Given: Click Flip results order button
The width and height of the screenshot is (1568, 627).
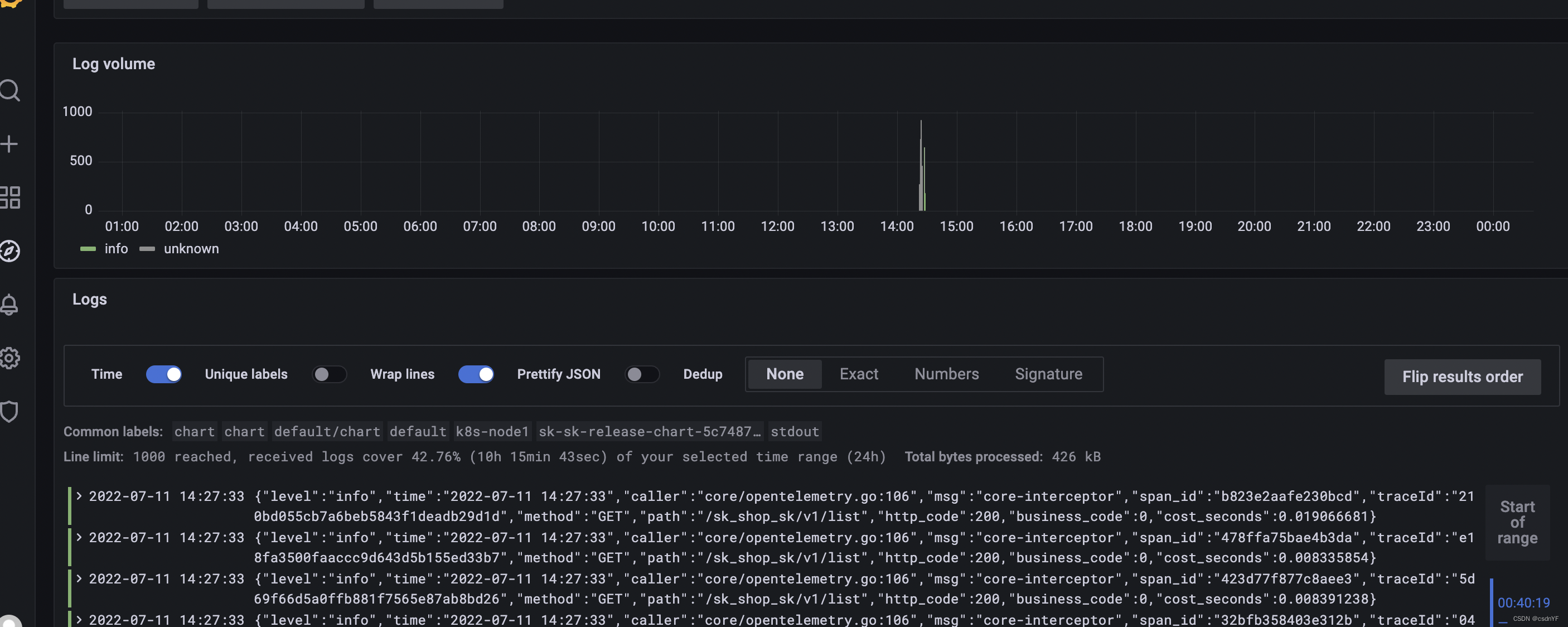Looking at the screenshot, I should [1462, 377].
